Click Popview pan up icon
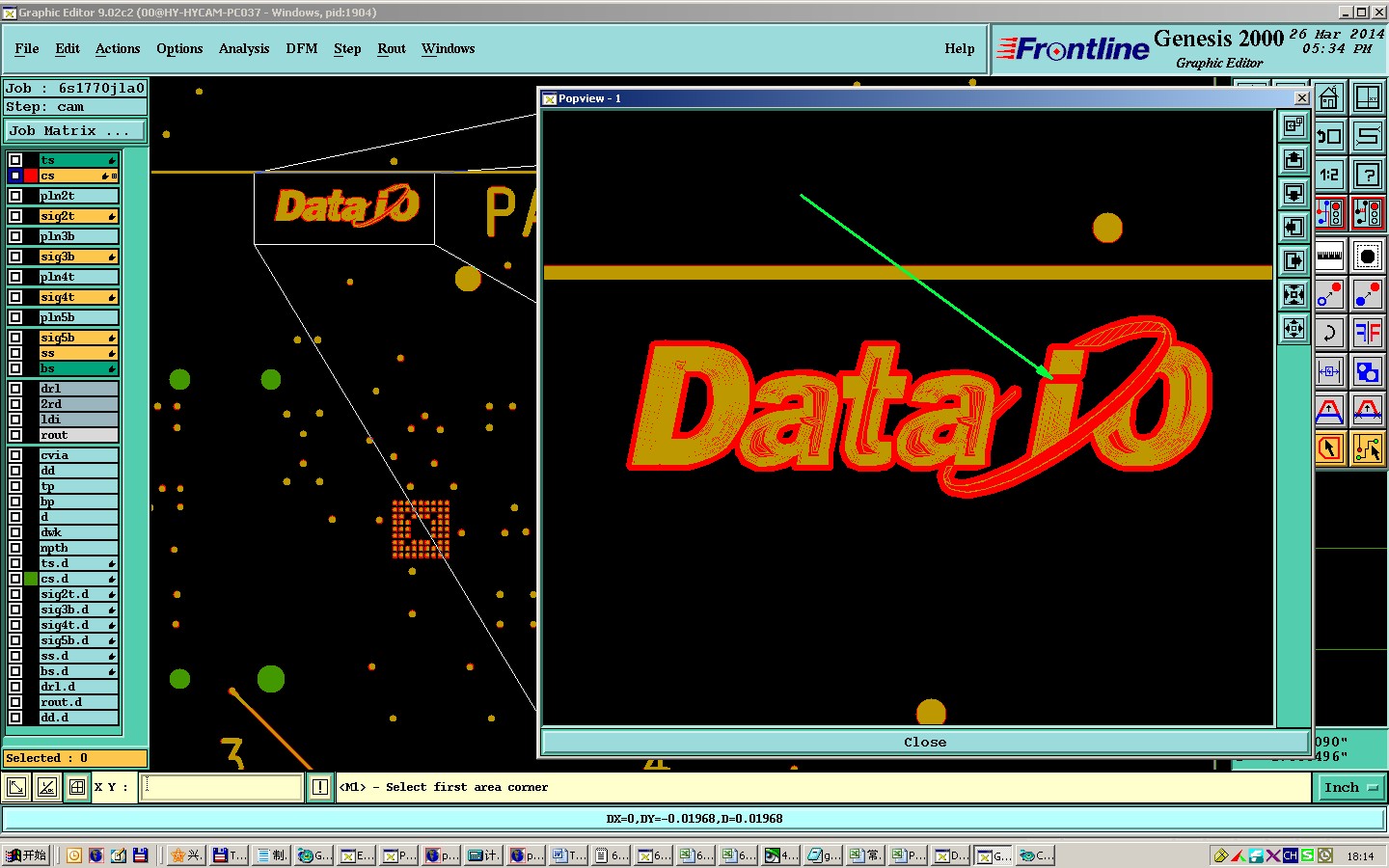This screenshot has width=1389, height=868. pos(1294,159)
